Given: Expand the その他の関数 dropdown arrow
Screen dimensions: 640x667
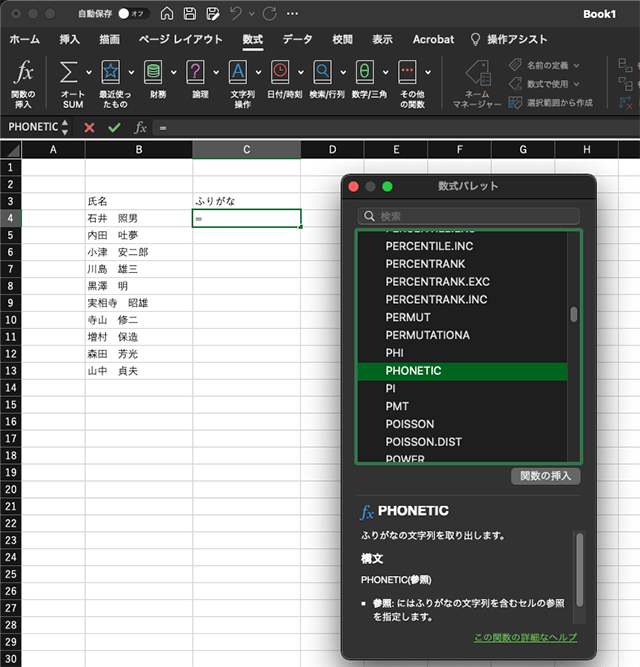Looking at the screenshot, I should click(x=428, y=73).
